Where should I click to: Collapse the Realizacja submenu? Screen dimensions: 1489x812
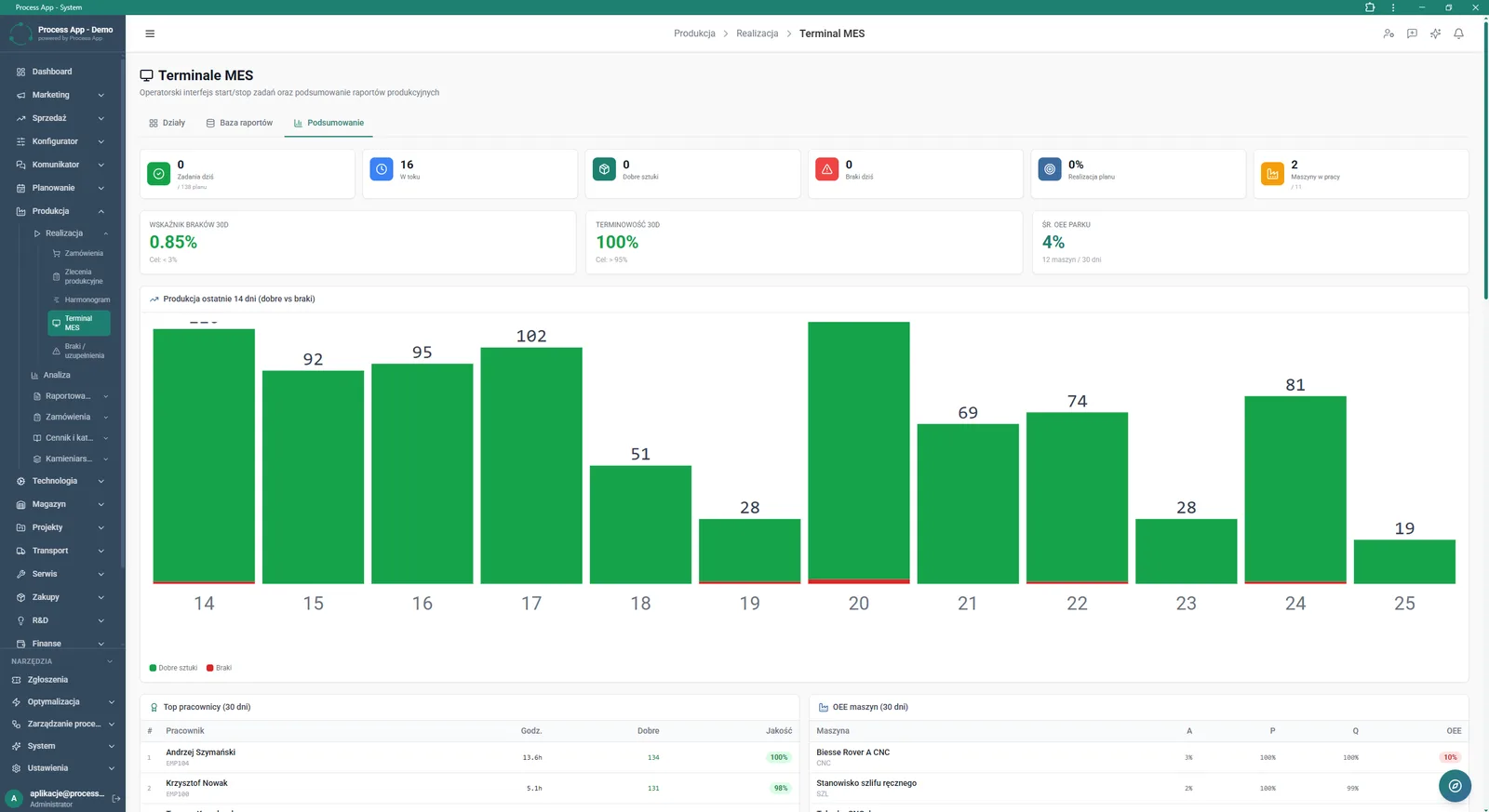[x=71, y=233]
